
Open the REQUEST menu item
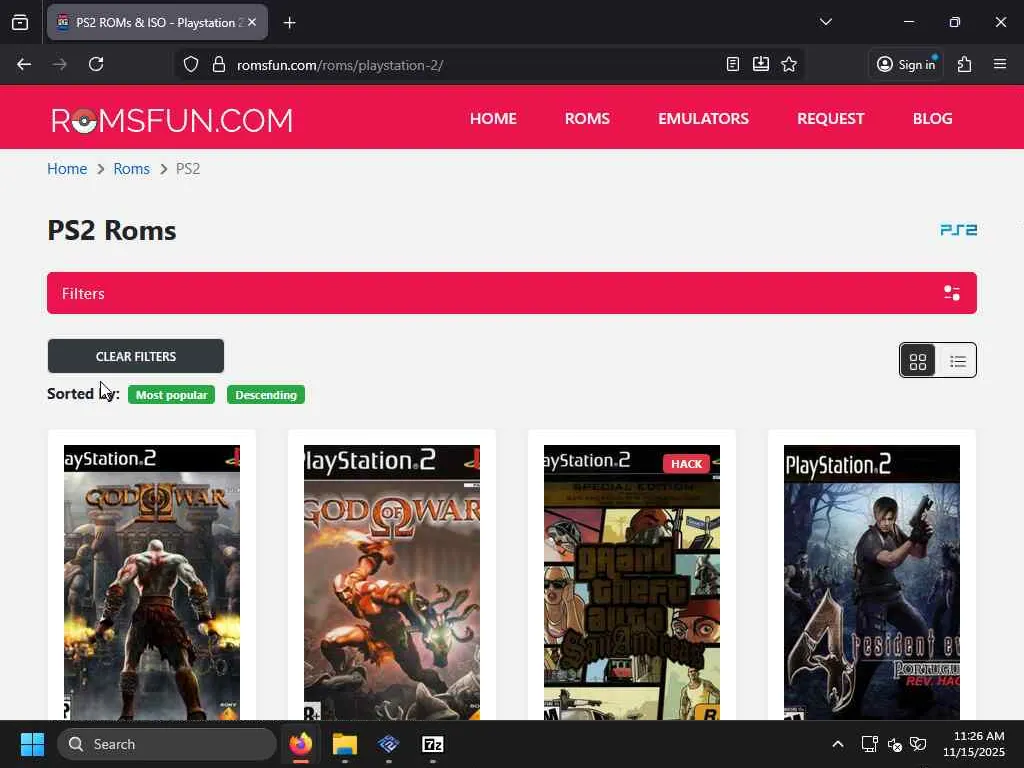(x=831, y=119)
